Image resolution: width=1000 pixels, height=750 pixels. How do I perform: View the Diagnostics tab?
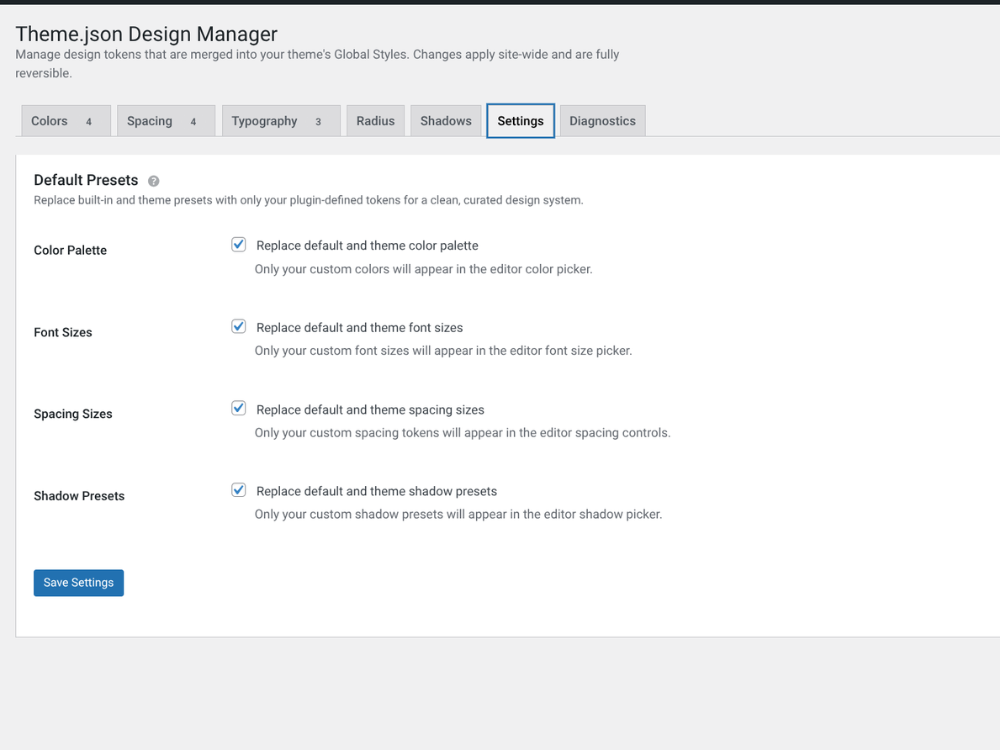click(602, 121)
